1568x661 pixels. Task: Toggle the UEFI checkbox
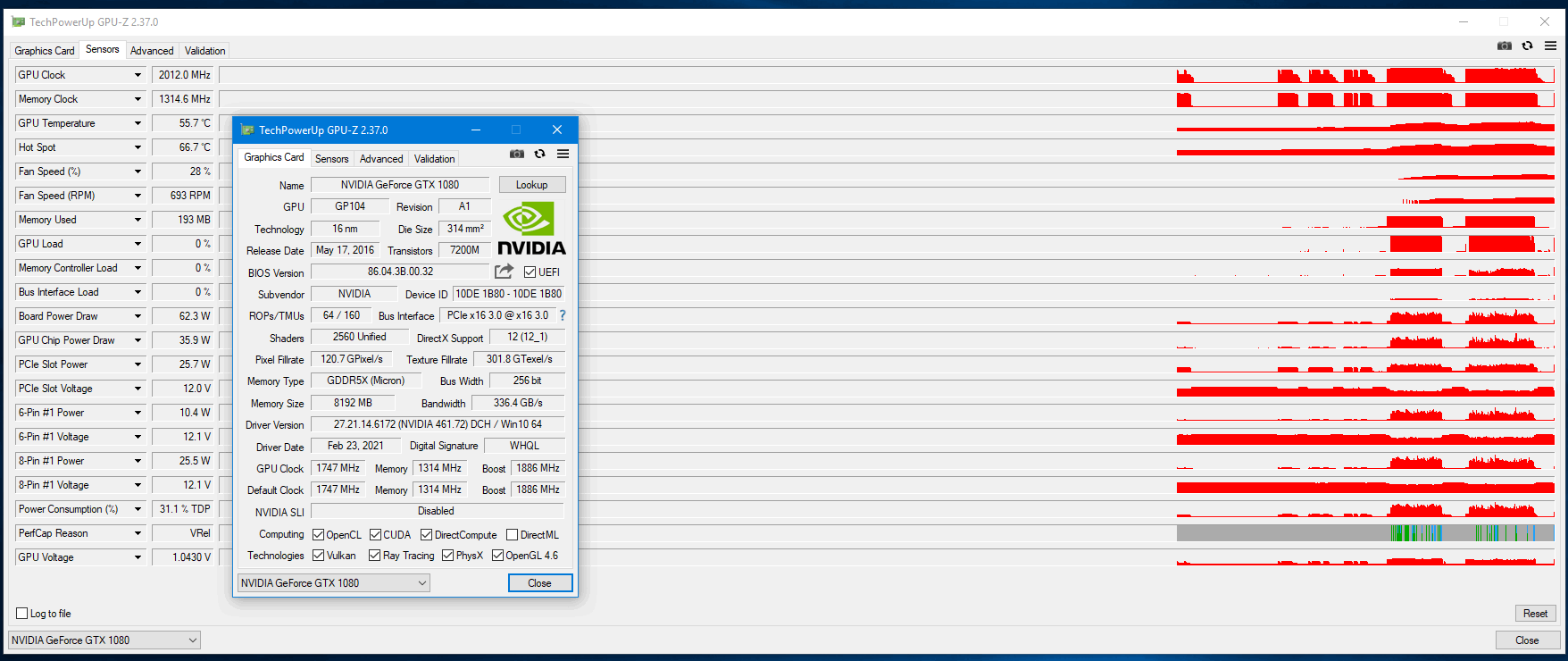[530, 272]
